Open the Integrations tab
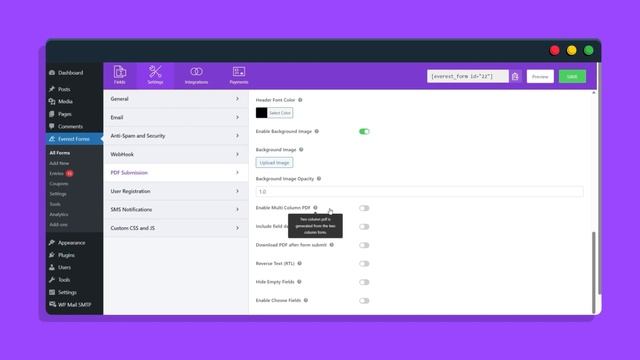Image resolution: width=640 pixels, height=360 pixels. (x=196, y=75)
